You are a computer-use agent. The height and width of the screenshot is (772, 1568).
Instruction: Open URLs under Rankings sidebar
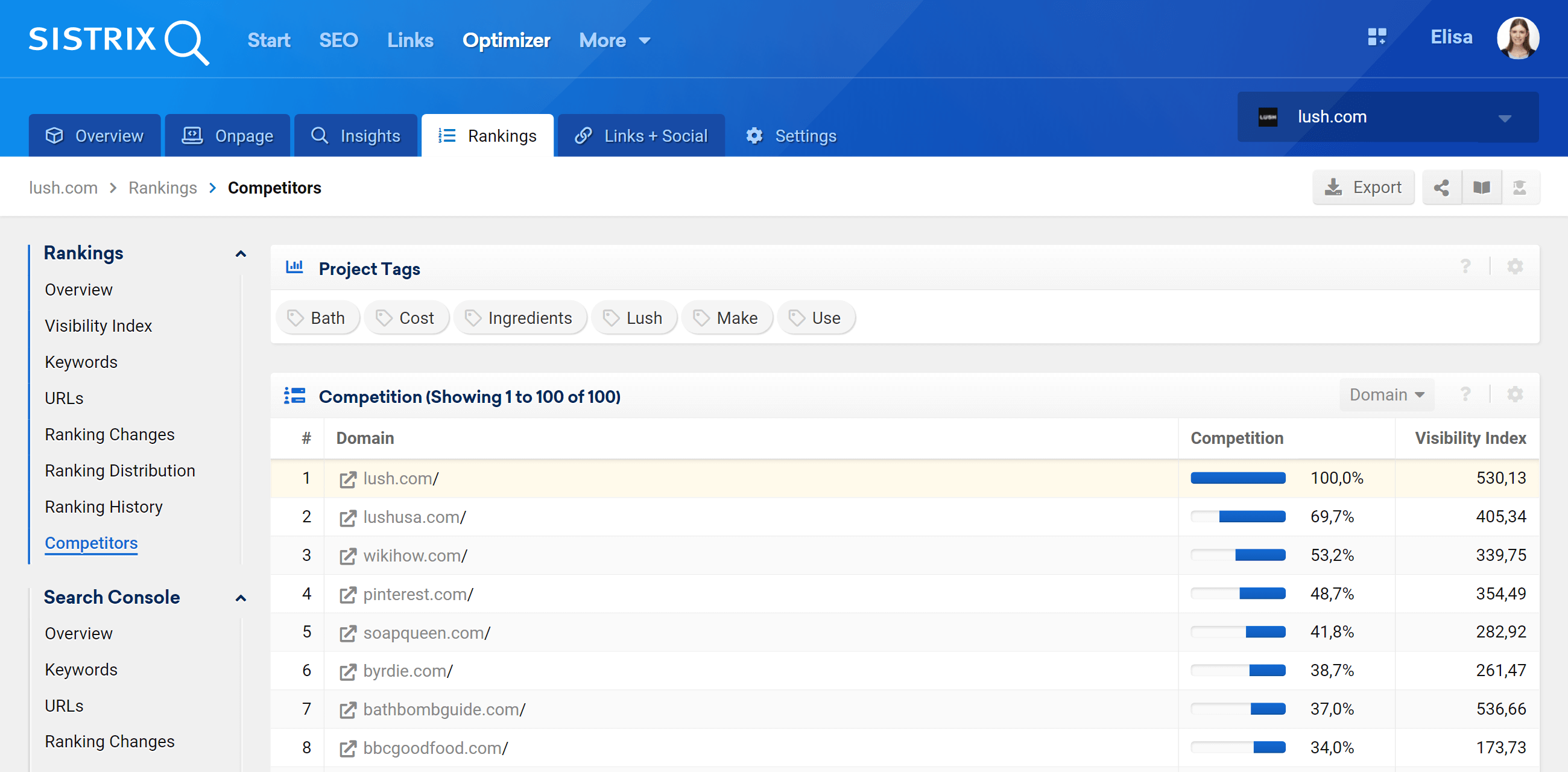click(64, 399)
